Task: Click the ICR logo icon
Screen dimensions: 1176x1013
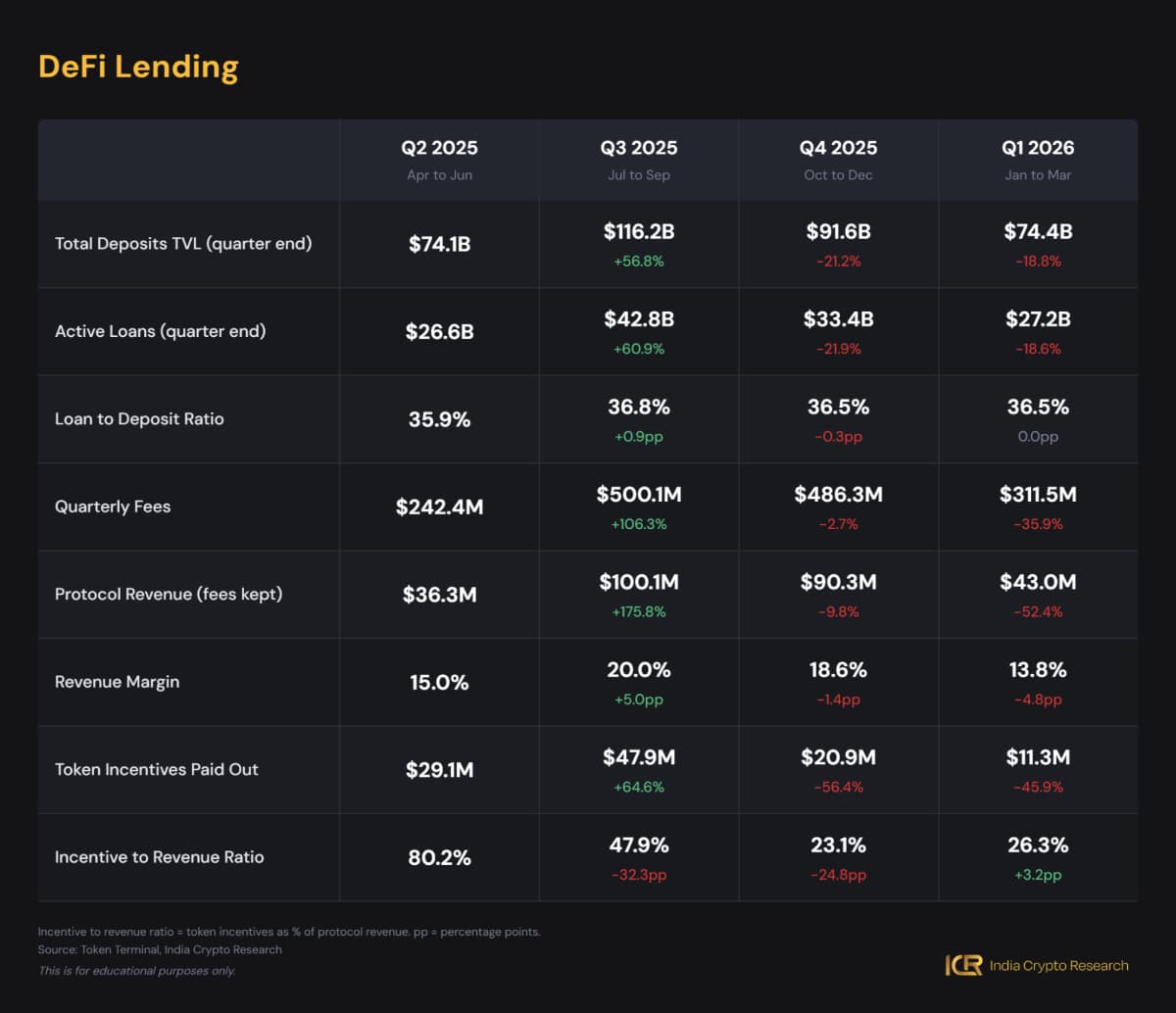Action: [x=963, y=965]
